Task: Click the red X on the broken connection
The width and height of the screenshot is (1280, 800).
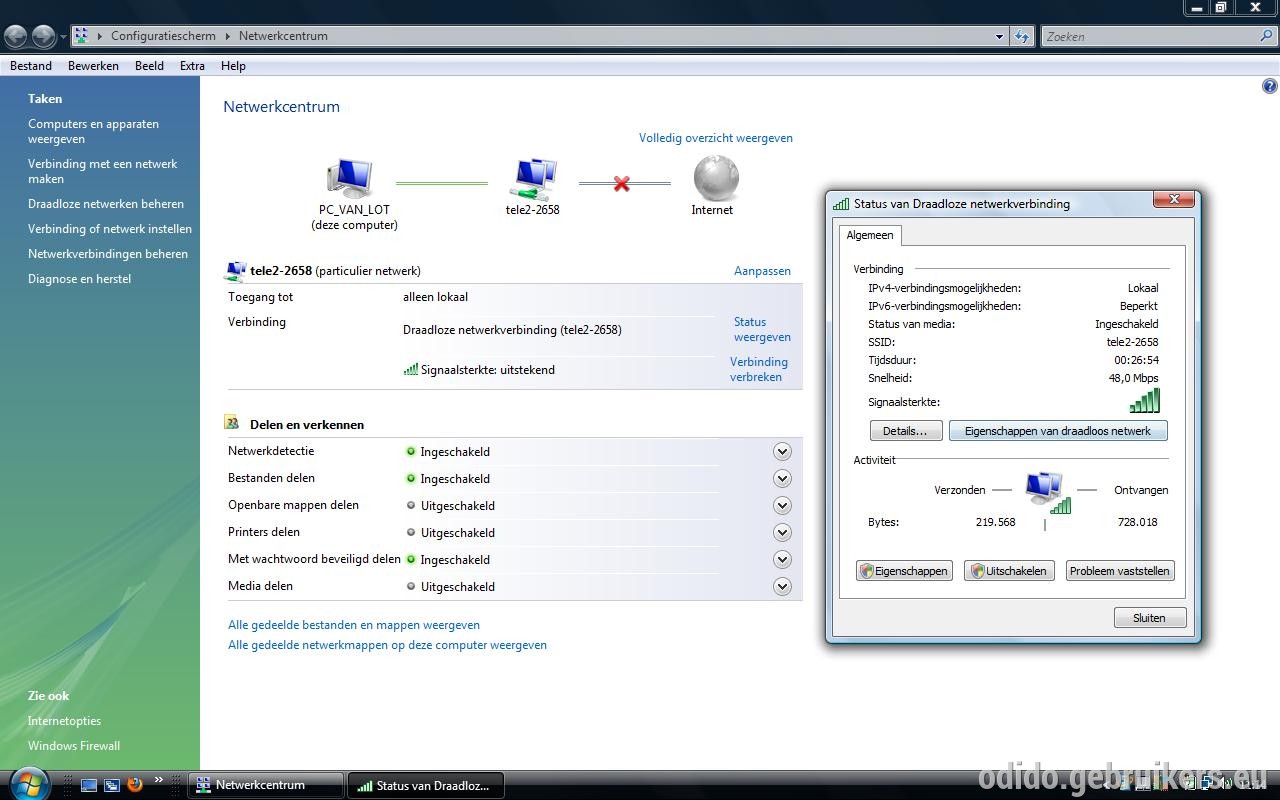Action: click(x=622, y=184)
